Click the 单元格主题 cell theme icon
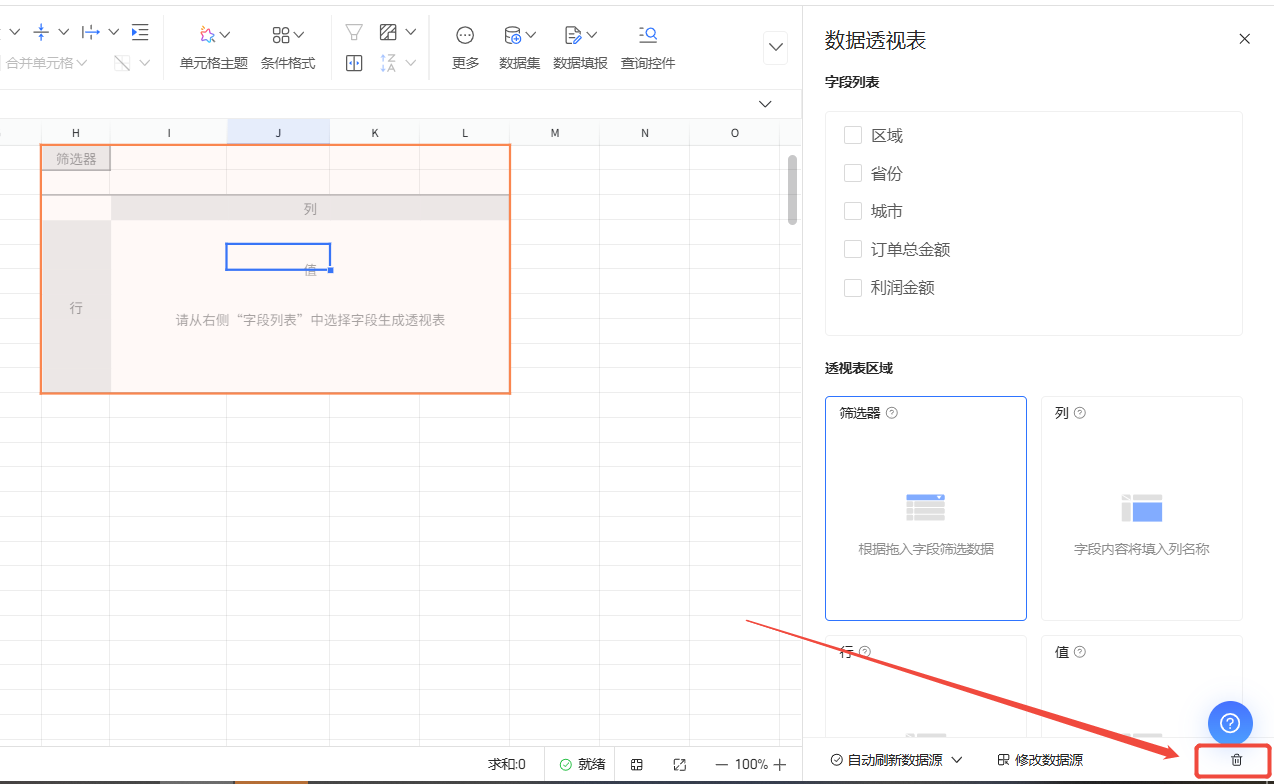This screenshot has width=1274, height=784. pos(207,35)
